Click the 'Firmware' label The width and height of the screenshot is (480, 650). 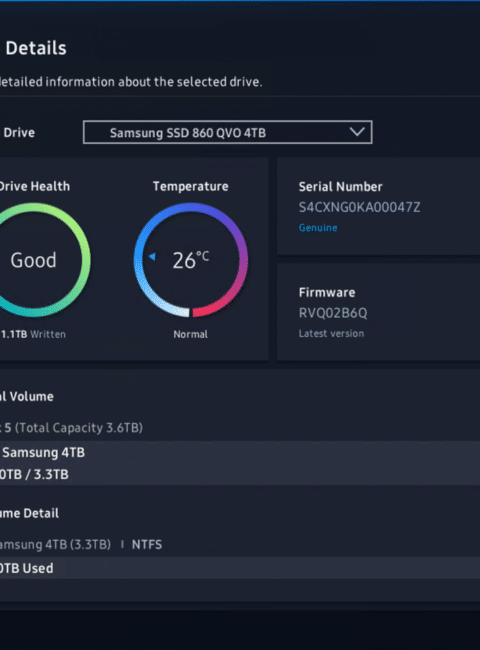[327, 292]
